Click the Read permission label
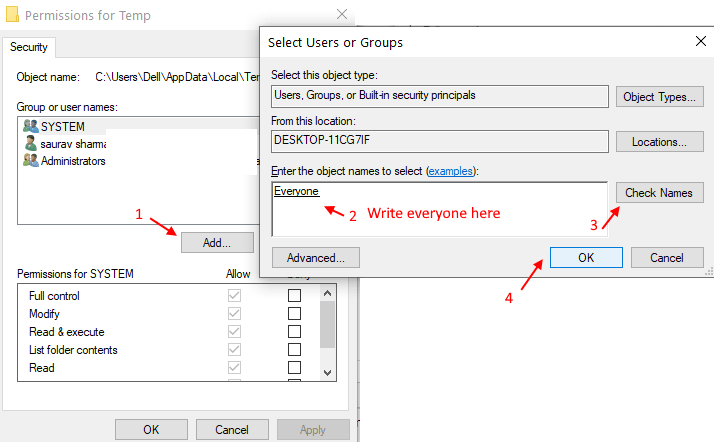714x442 pixels. 41,368
